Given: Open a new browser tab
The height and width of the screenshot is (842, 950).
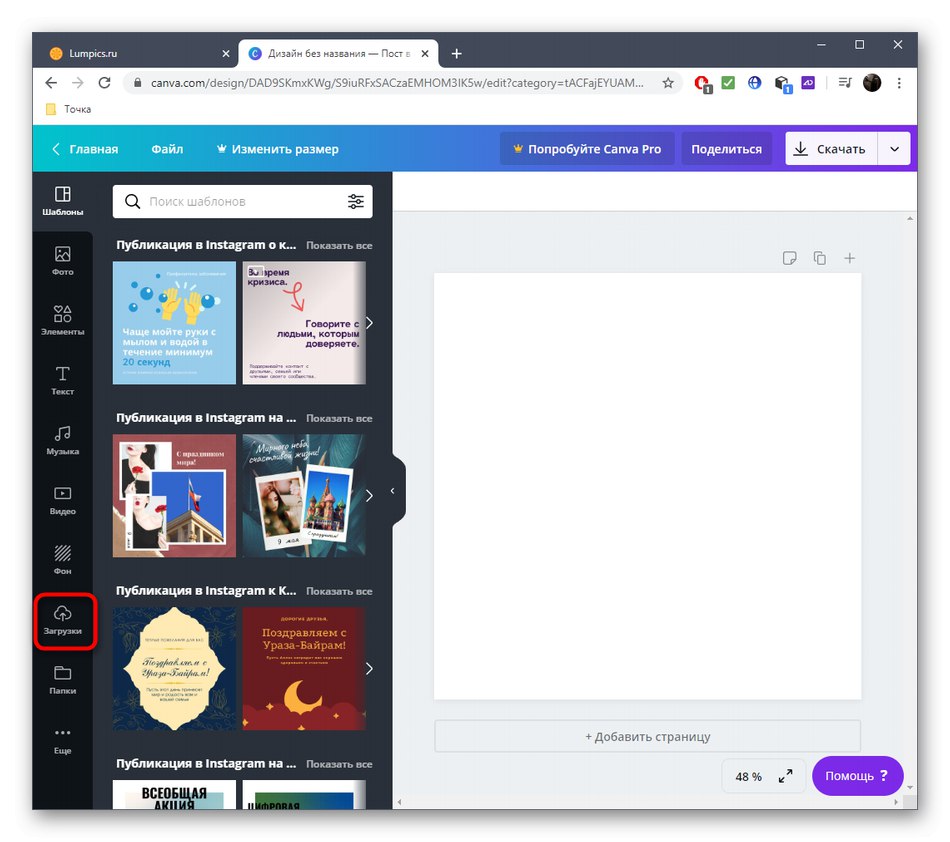Looking at the screenshot, I should (x=457, y=54).
